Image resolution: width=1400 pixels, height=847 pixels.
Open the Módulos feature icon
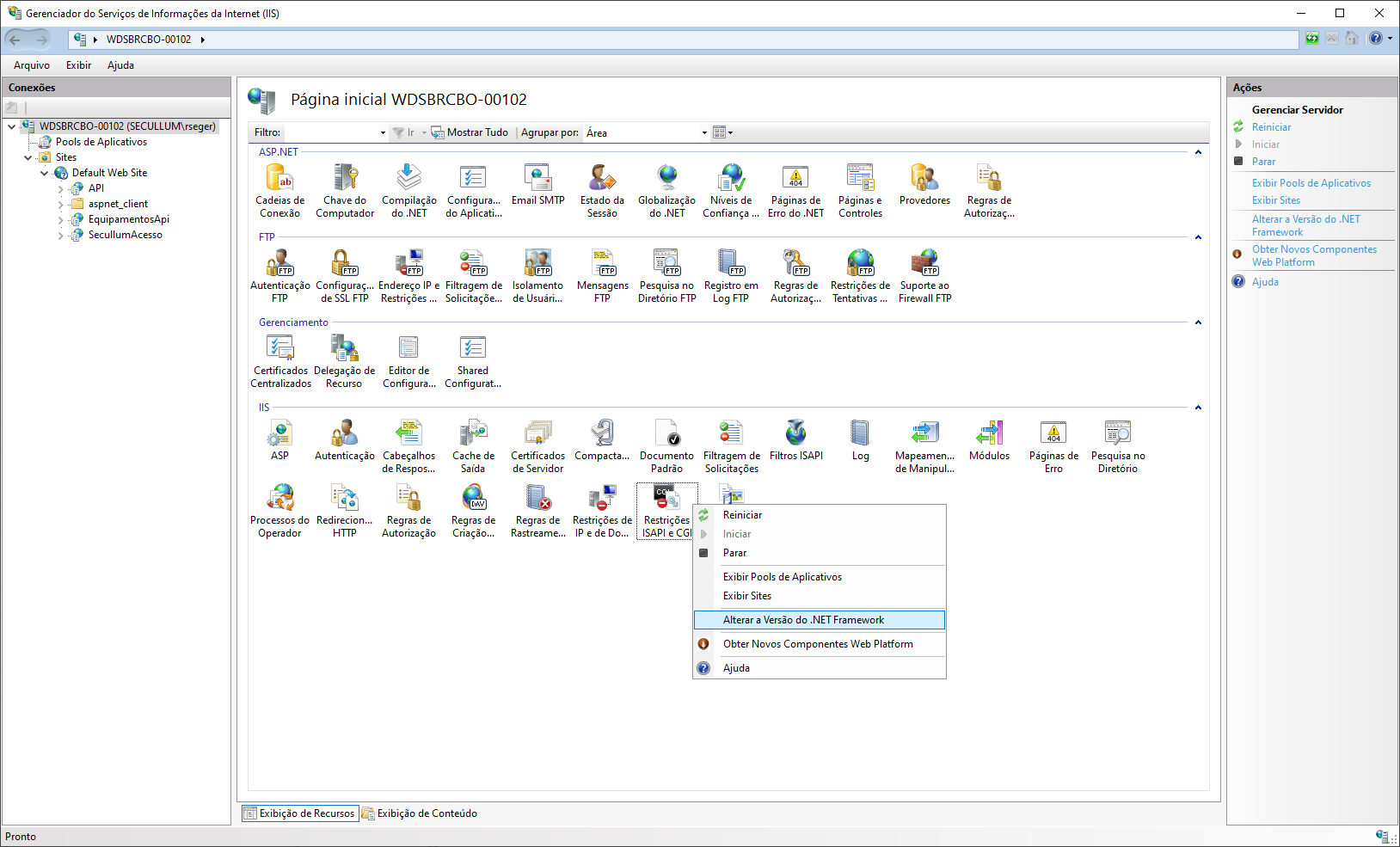pos(989,433)
